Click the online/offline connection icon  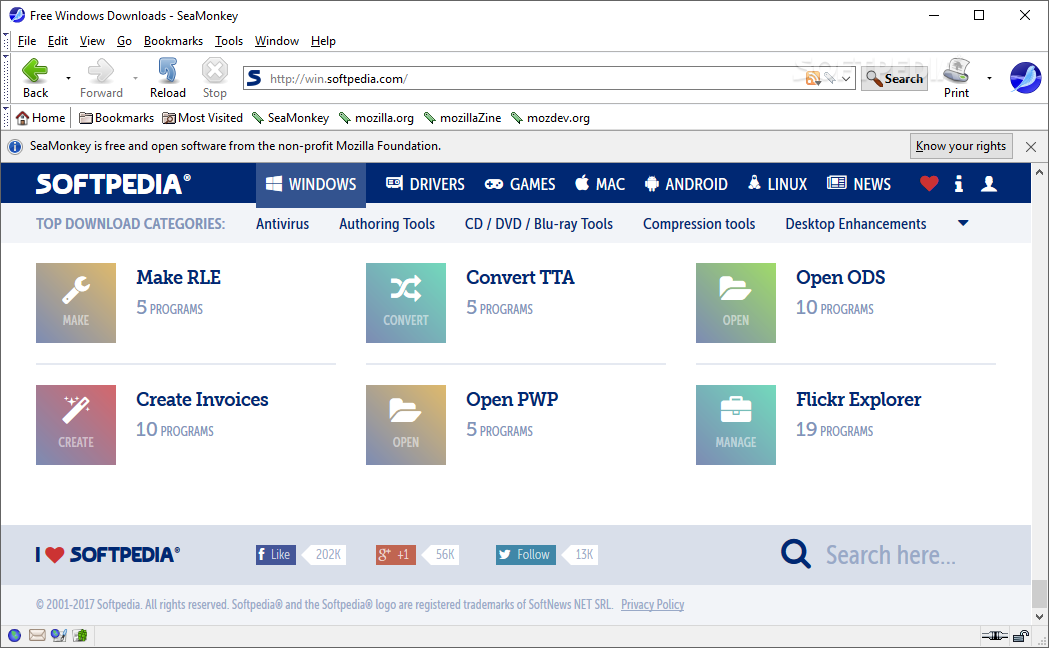coord(994,635)
